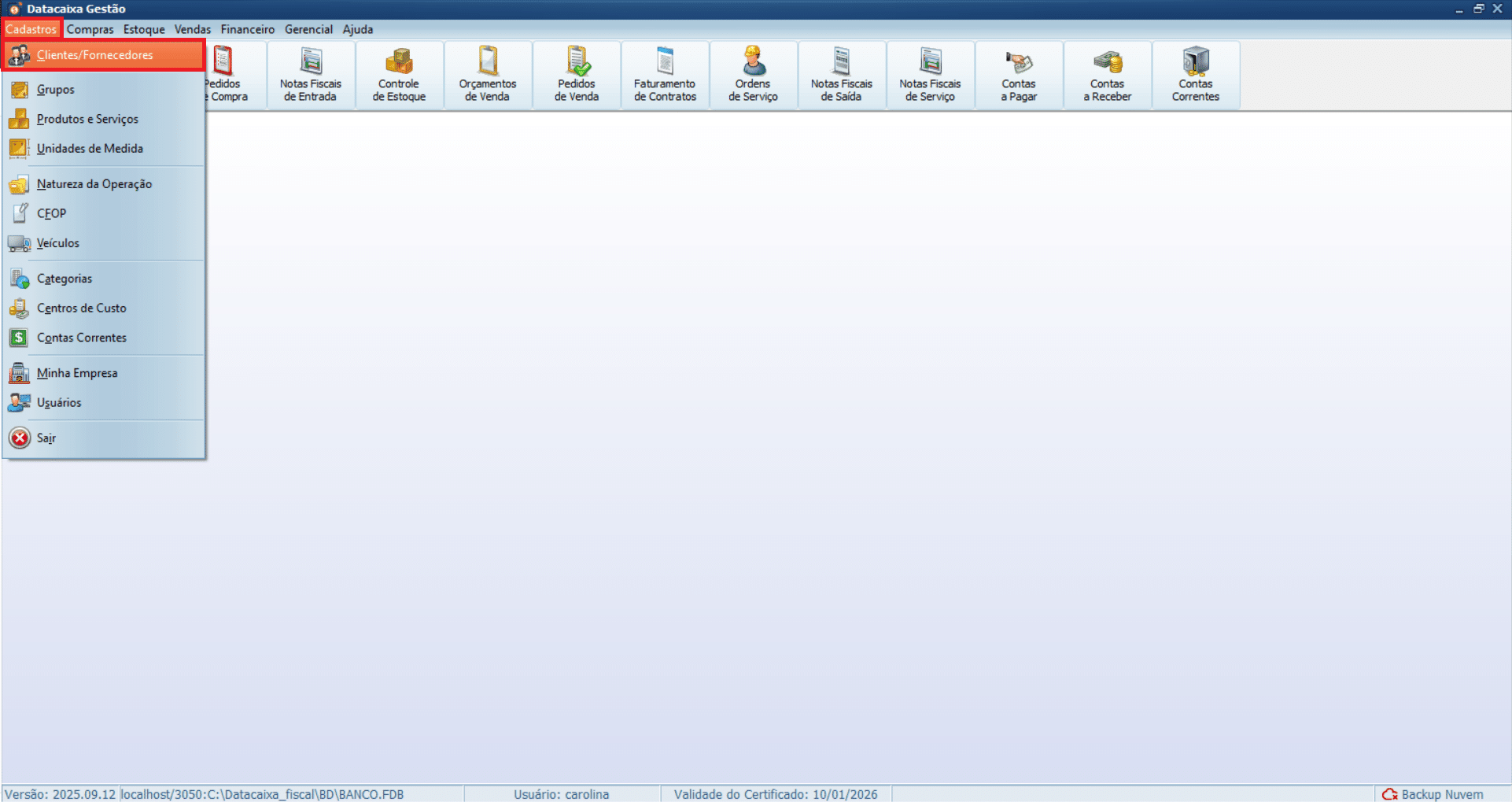Screen dimensions: 1512x802
Task: Select Produtos e Serviços label
Action: tap(87, 119)
